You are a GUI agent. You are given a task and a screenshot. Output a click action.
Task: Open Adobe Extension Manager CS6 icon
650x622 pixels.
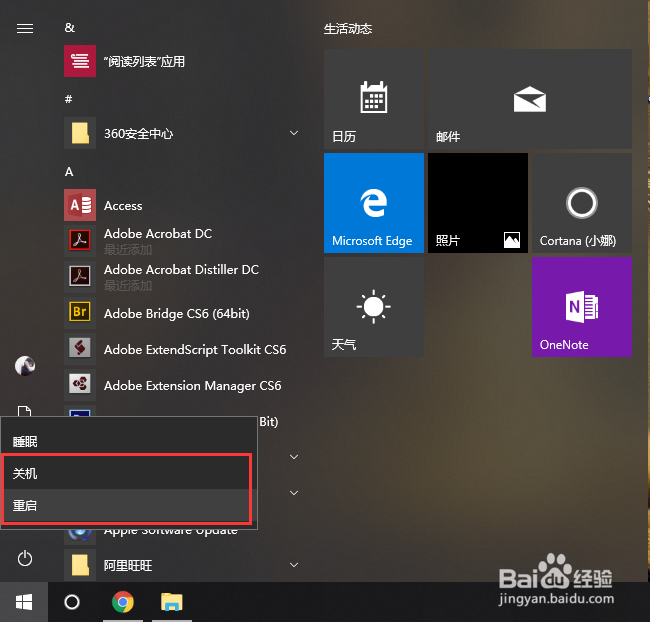pyautogui.click(x=80, y=384)
